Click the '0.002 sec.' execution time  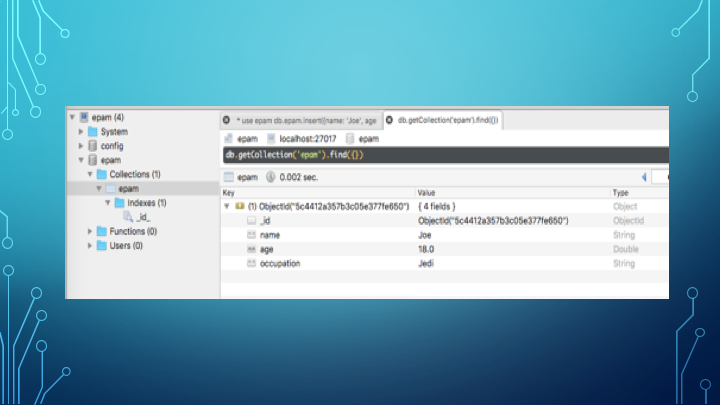coord(298,177)
